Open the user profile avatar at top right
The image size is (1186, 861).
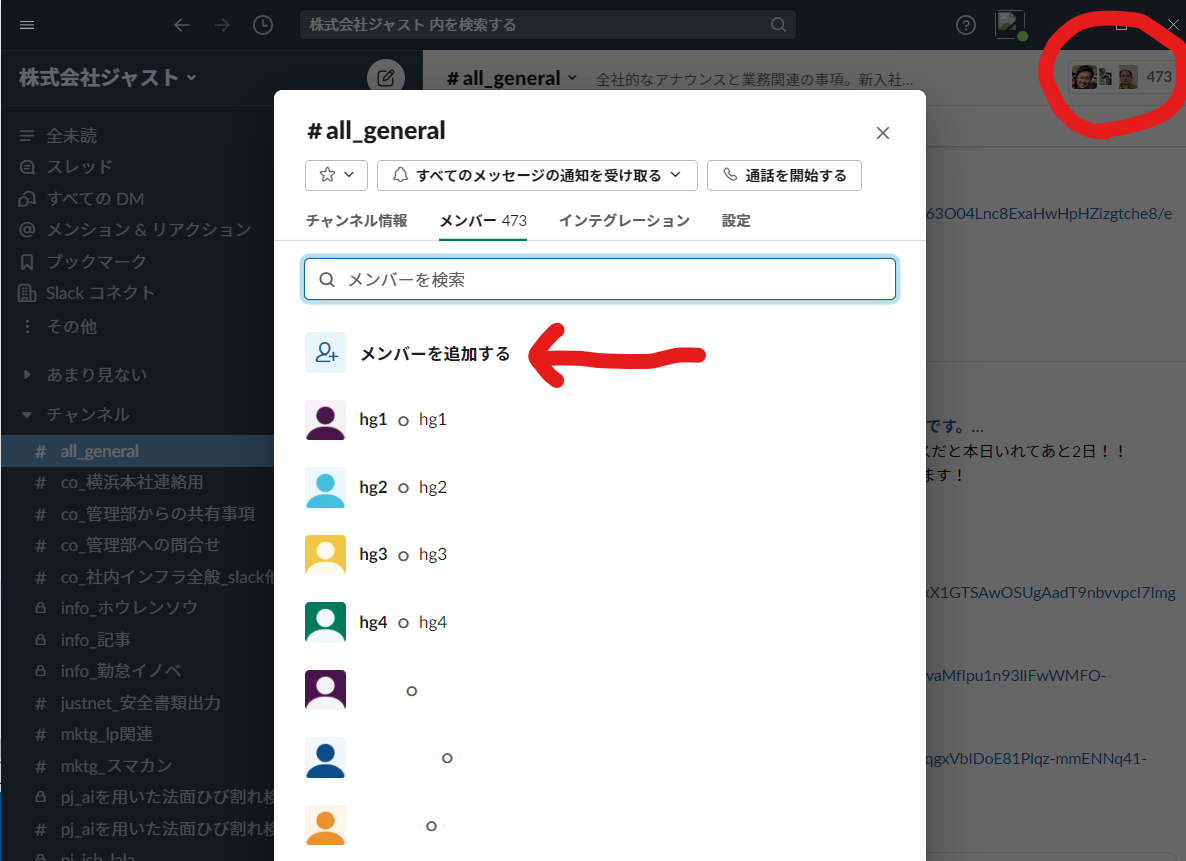(1011, 25)
